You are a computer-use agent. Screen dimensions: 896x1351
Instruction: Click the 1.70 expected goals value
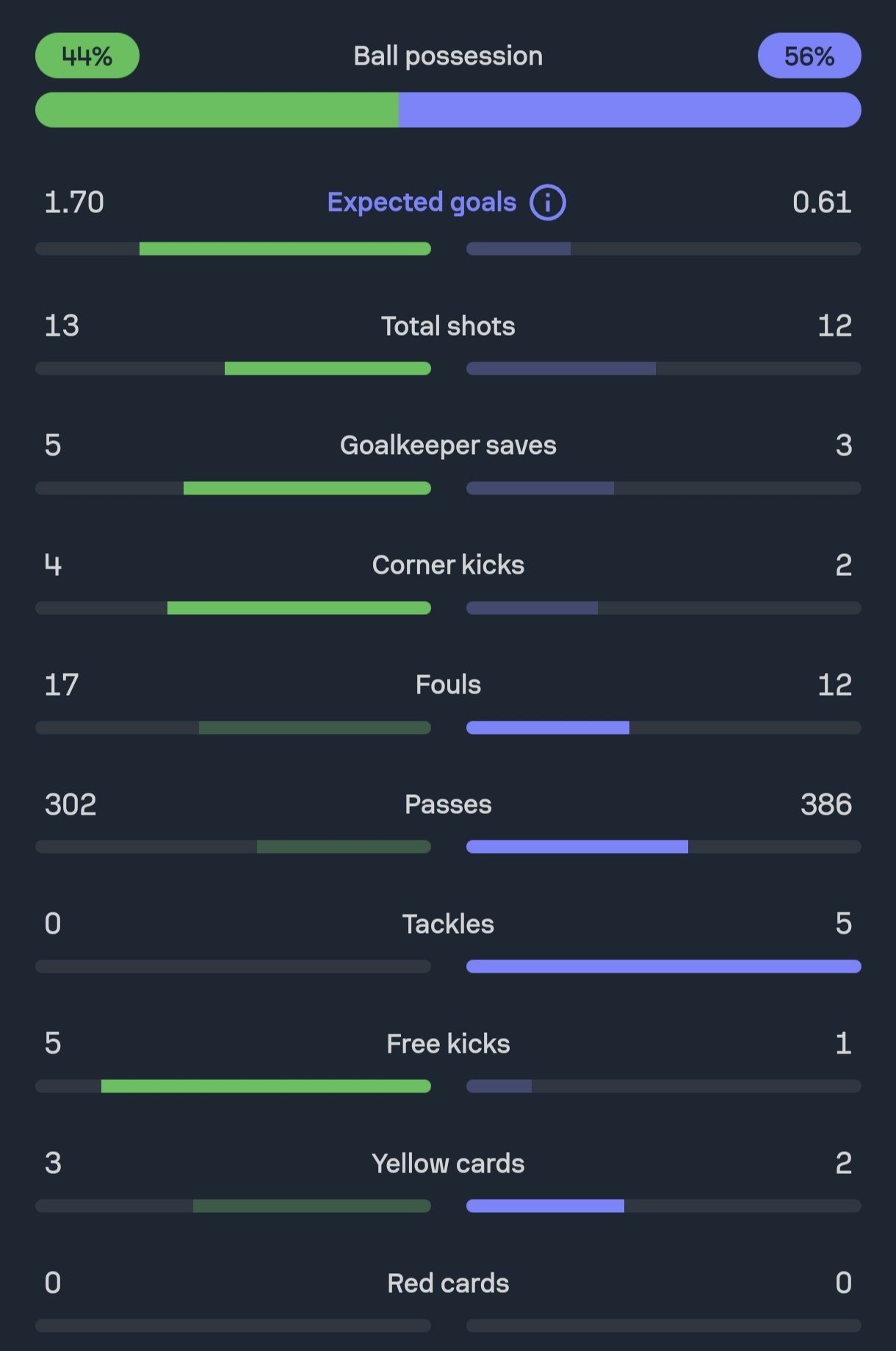click(74, 202)
